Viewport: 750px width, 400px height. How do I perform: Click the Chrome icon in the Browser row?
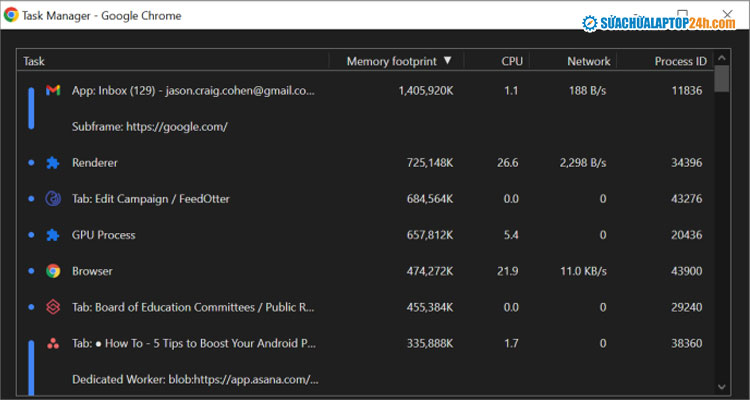coord(53,271)
